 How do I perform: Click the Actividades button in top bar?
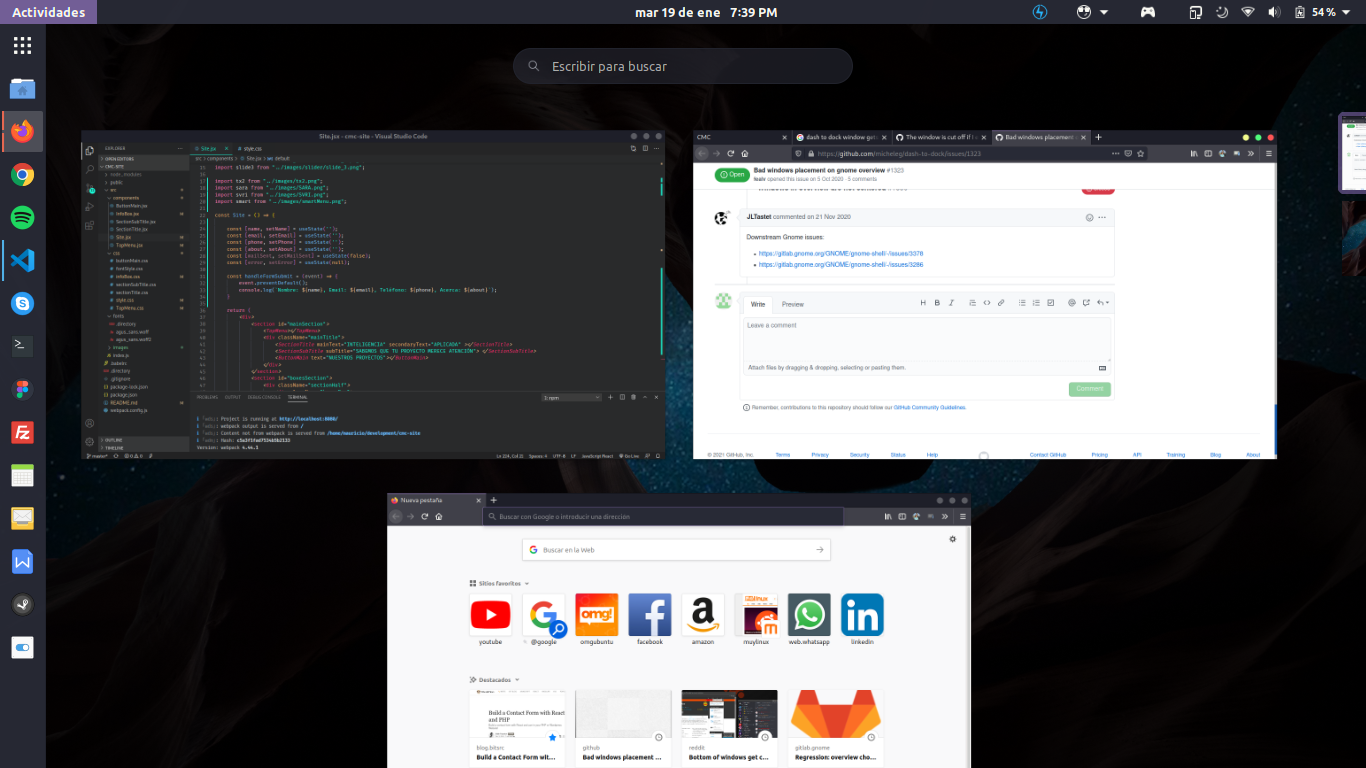pos(49,12)
